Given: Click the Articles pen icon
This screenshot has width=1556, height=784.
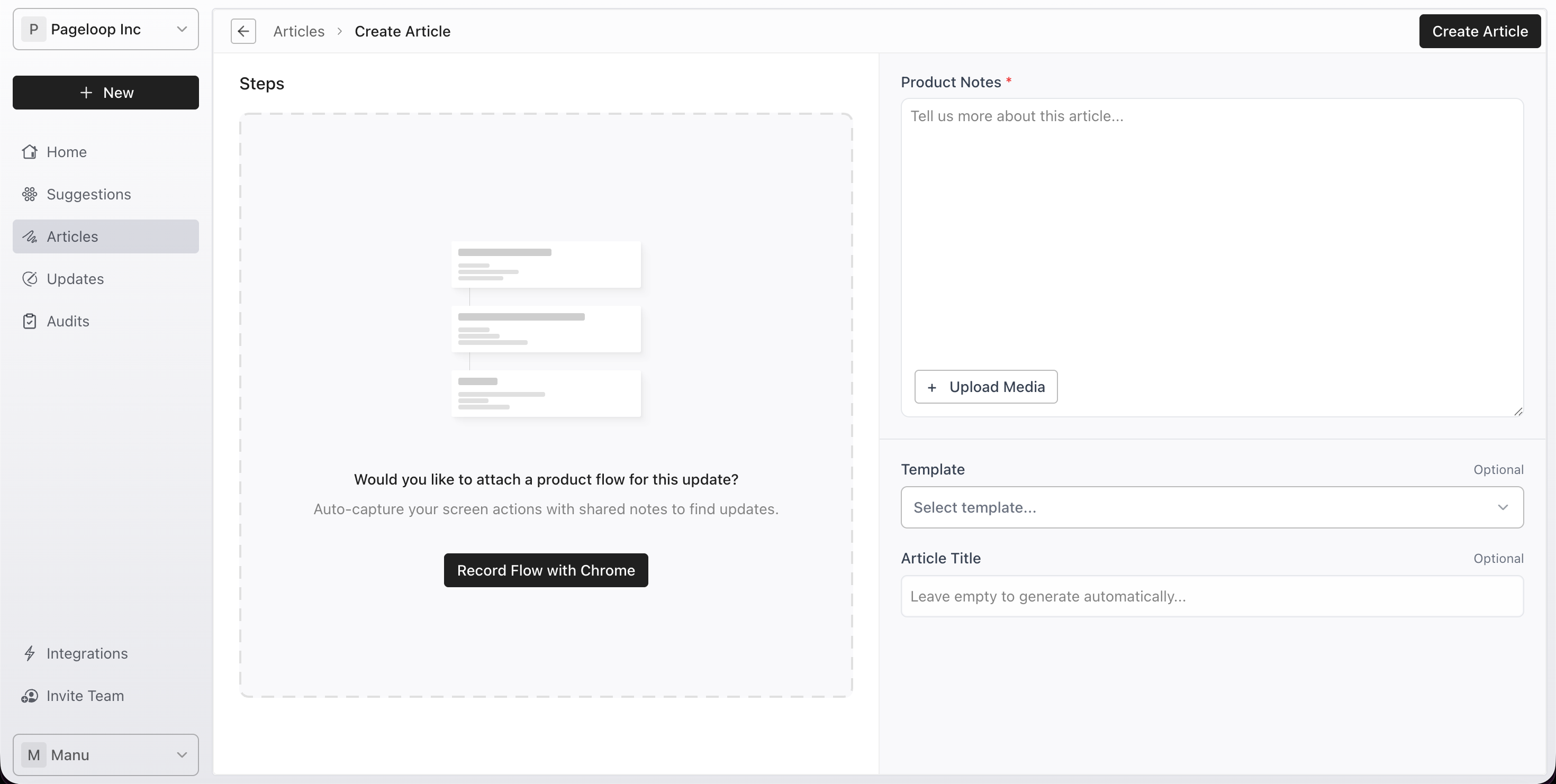Looking at the screenshot, I should (x=30, y=236).
